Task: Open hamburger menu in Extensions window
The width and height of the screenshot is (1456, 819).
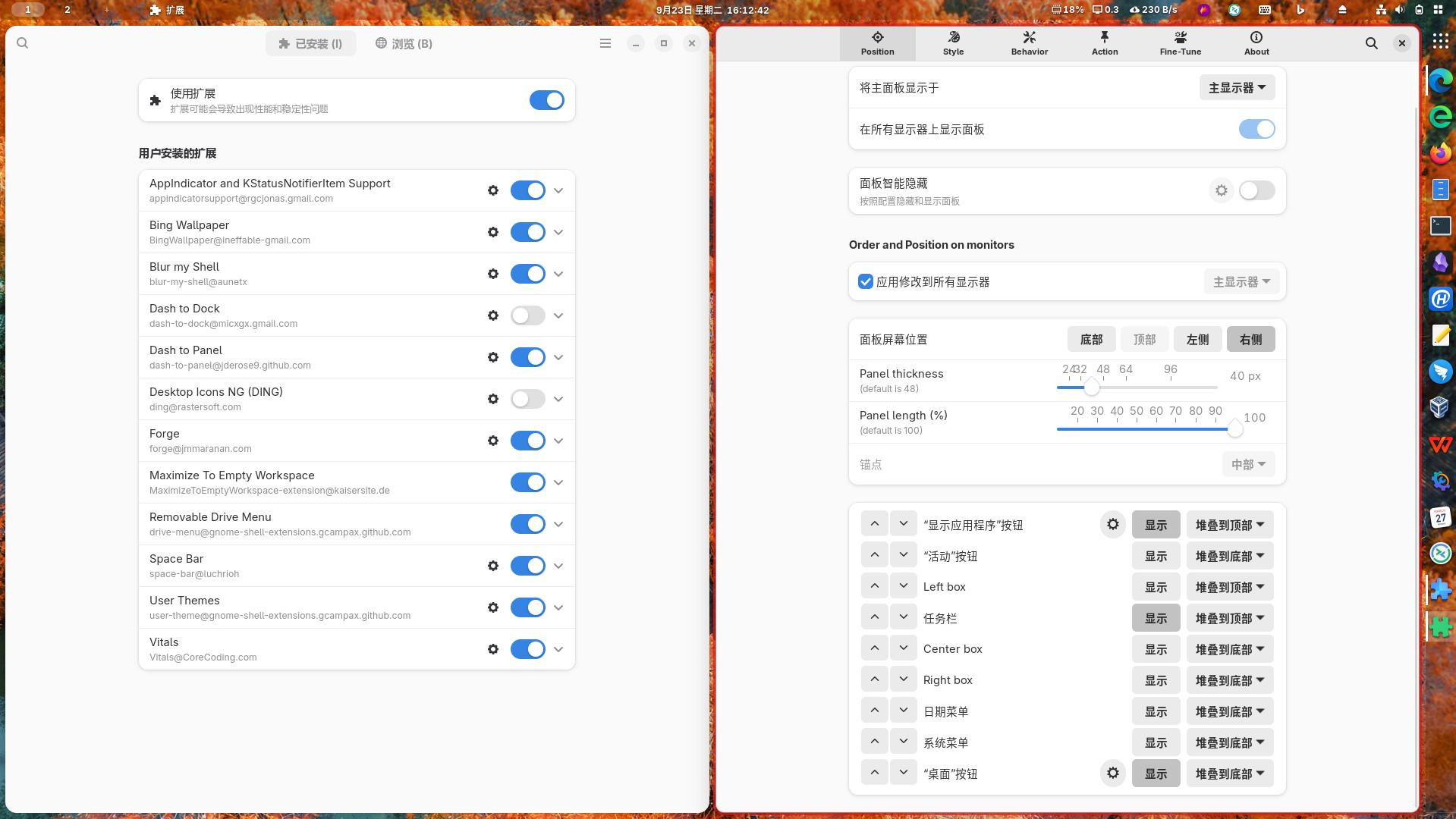Action: 605,44
